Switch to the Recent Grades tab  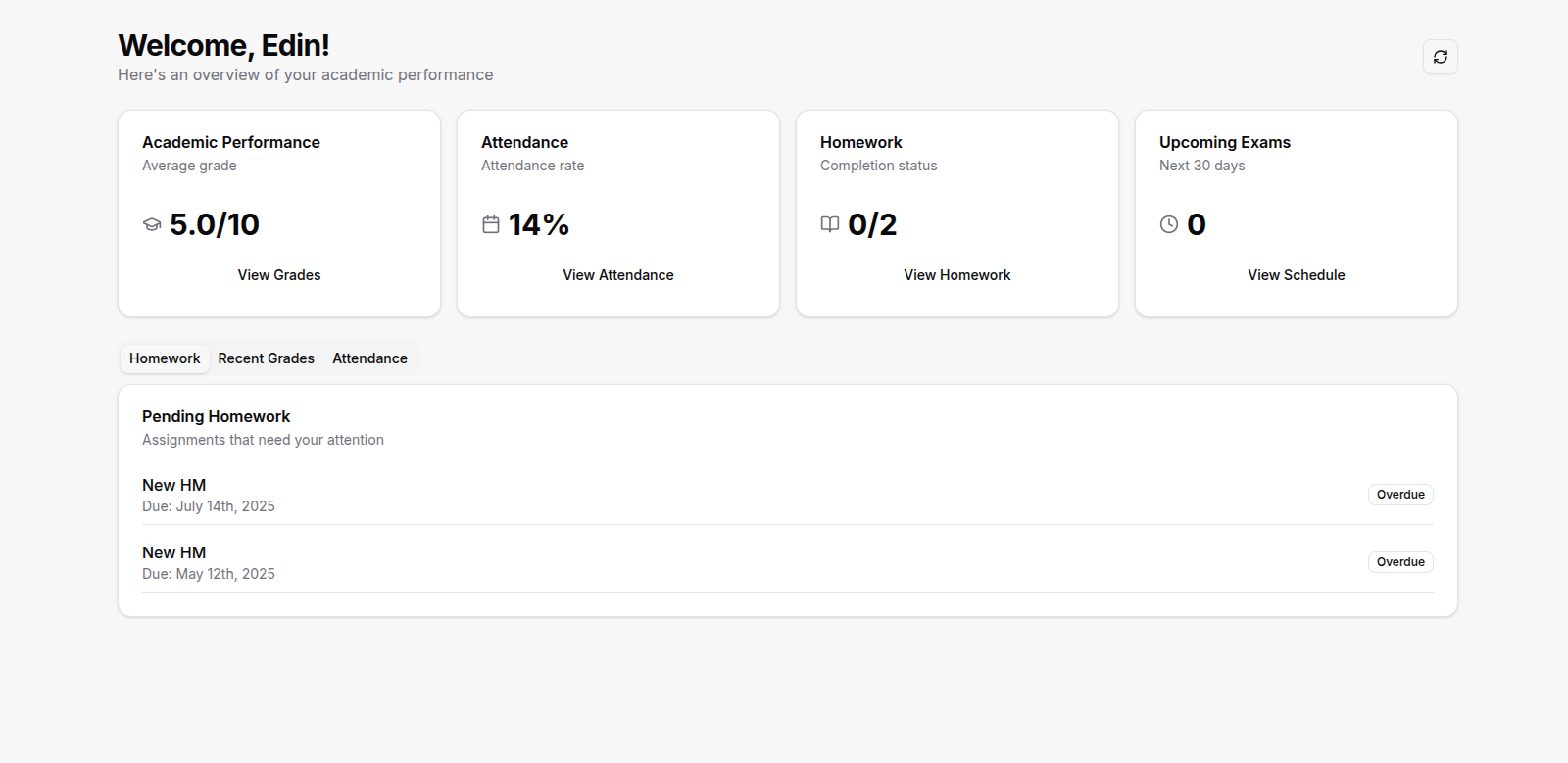(267, 358)
